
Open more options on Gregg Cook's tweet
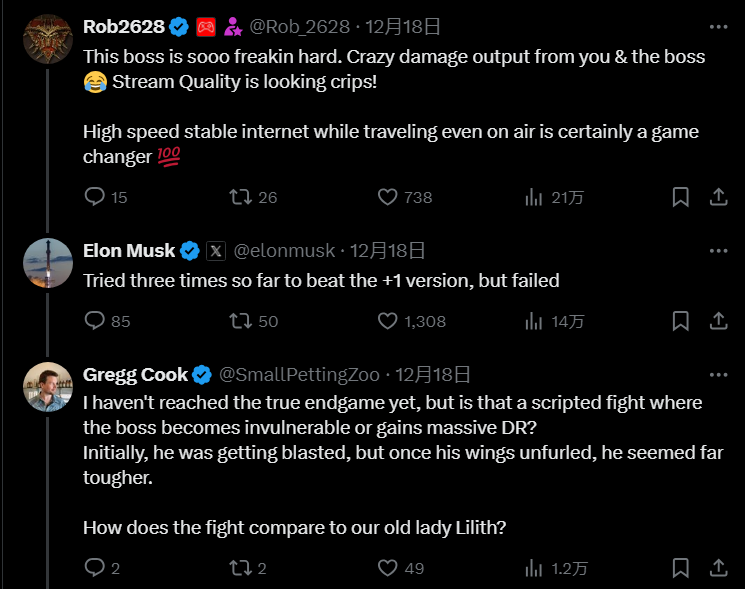point(718,375)
